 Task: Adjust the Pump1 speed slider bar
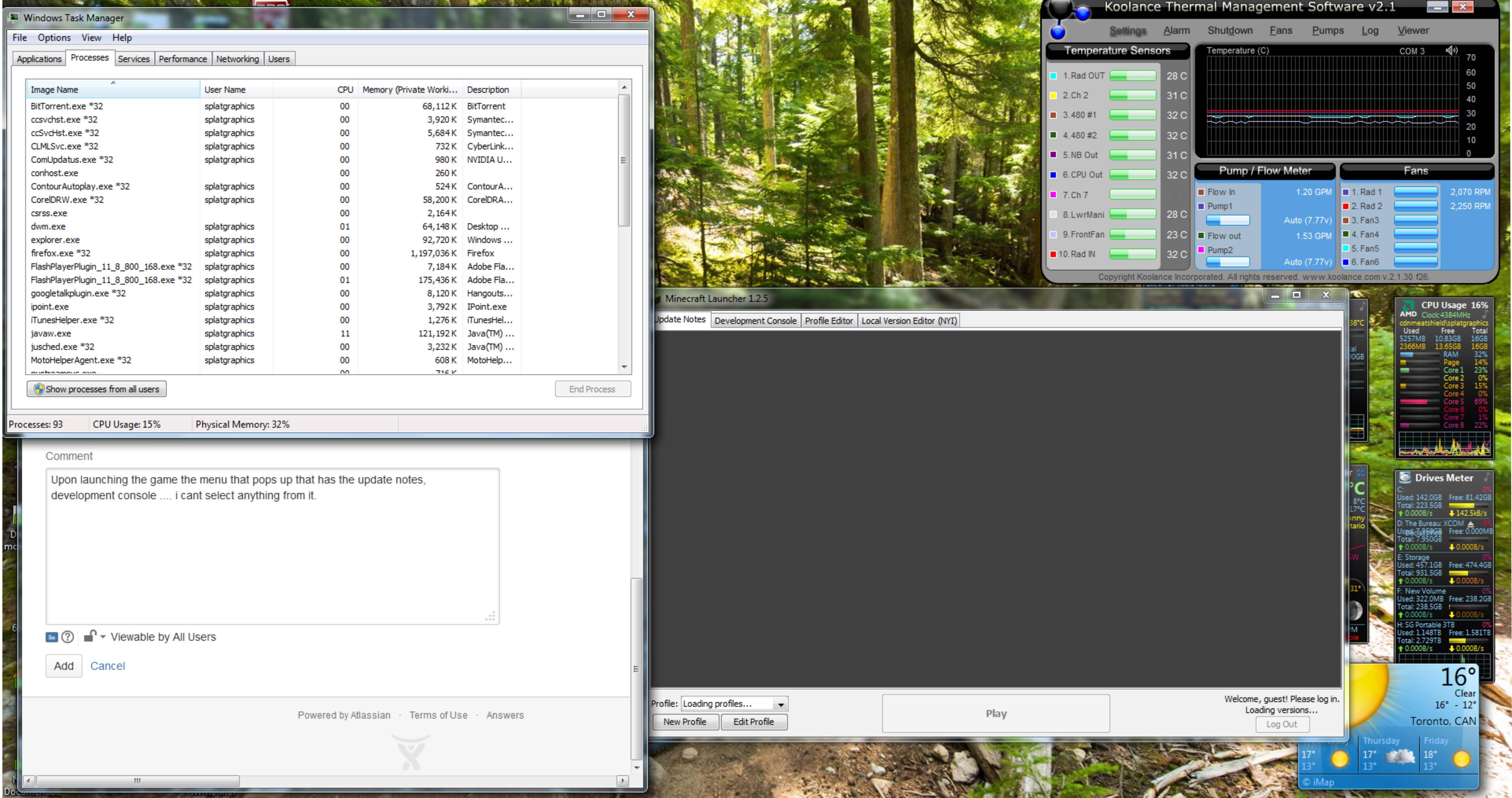coord(1227,220)
